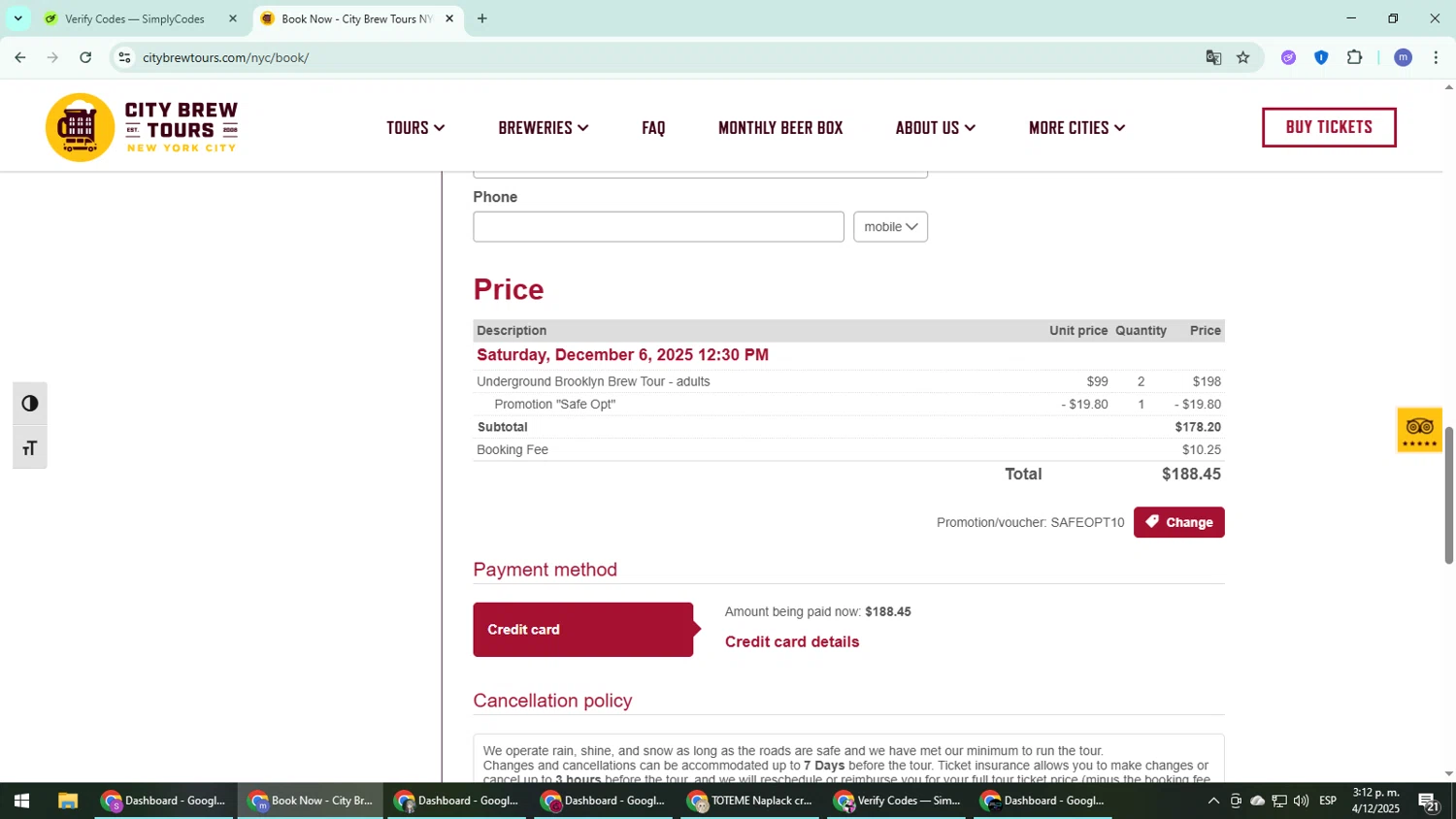The image size is (1456, 819).
Task: Click the Promotion "Safe Opt" row text
Action: coord(555,405)
